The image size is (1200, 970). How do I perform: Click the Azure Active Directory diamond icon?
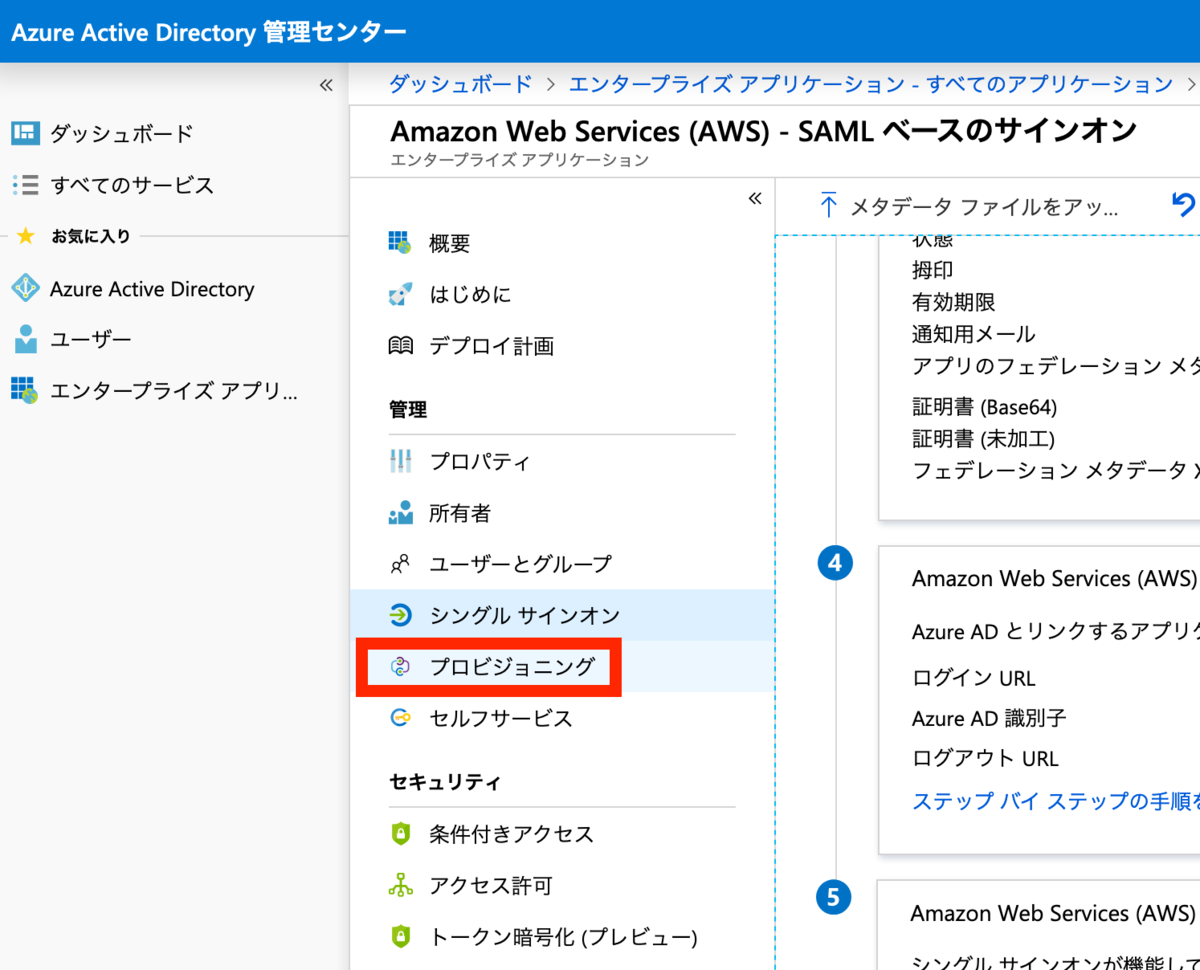click(25, 289)
